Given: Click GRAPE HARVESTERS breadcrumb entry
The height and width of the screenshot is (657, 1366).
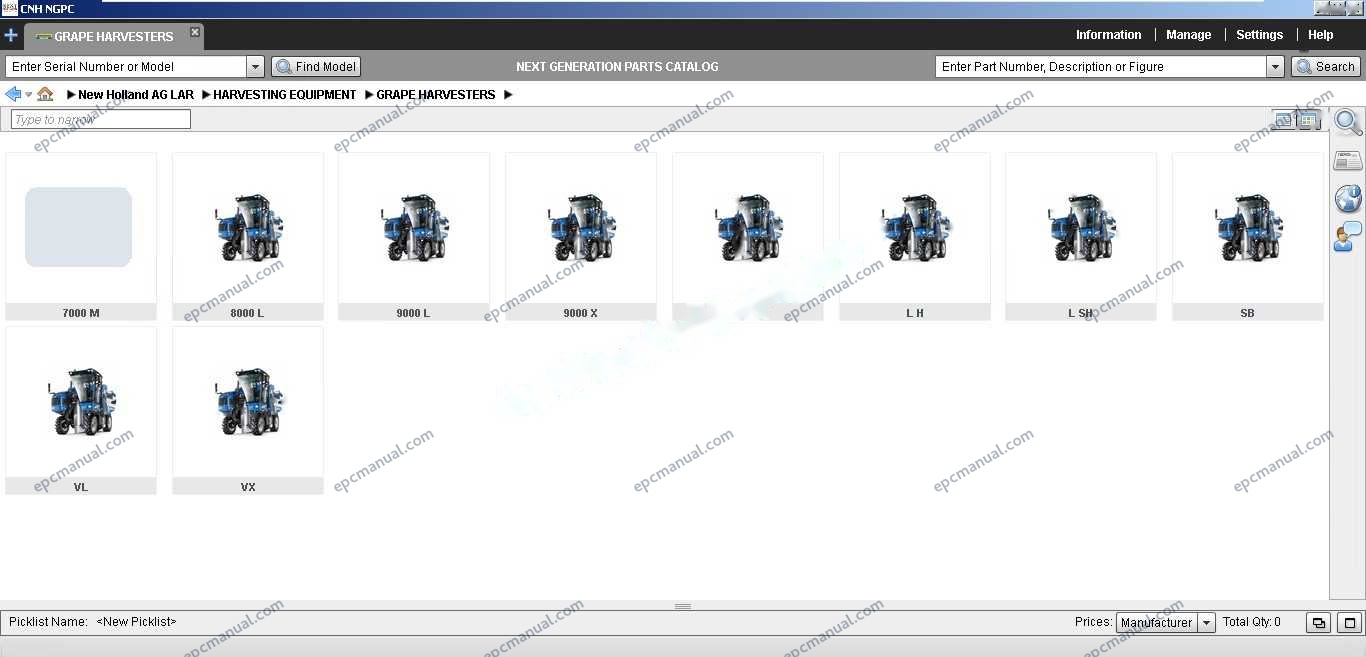Looking at the screenshot, I should click(435, 94).
